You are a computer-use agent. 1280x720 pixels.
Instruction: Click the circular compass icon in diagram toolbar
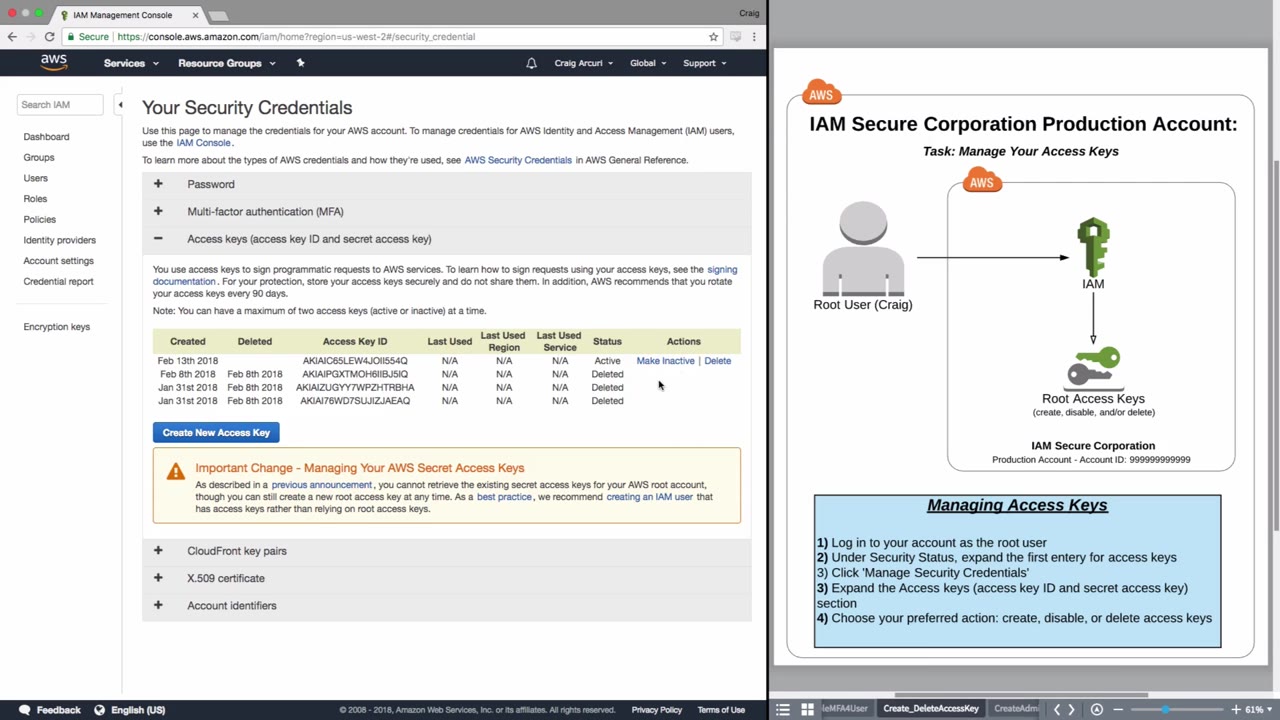1096,709
